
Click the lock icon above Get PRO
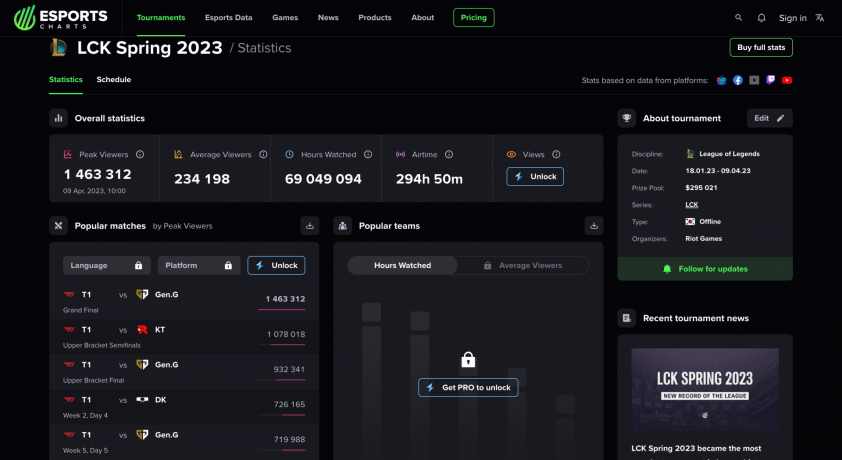tap(468, 360)
